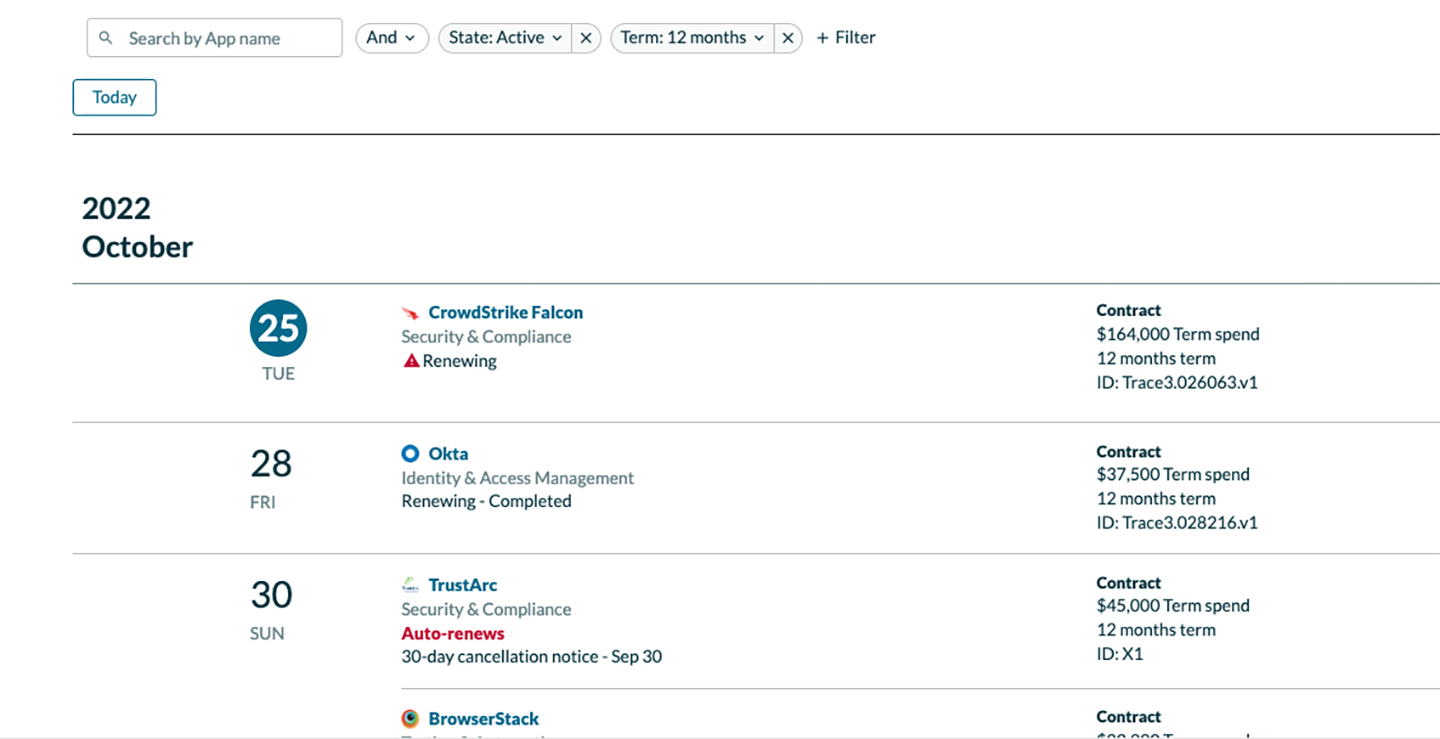Open the CrowdStrike Falcon app link
This screenshot has height=739, width=1440.
[505, 313]
